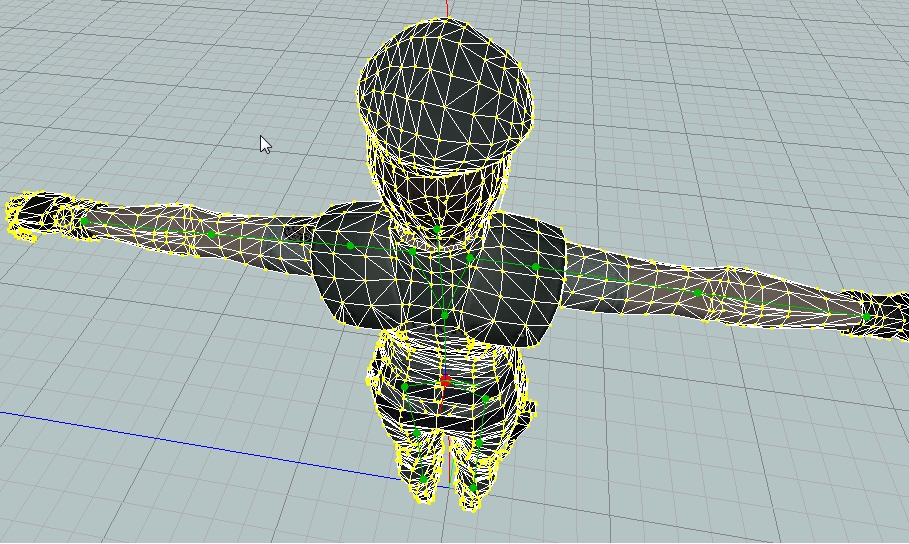Select the clavicle joint left of the neck
This screenshot has height=544, width=909.
tap(412, 251)
